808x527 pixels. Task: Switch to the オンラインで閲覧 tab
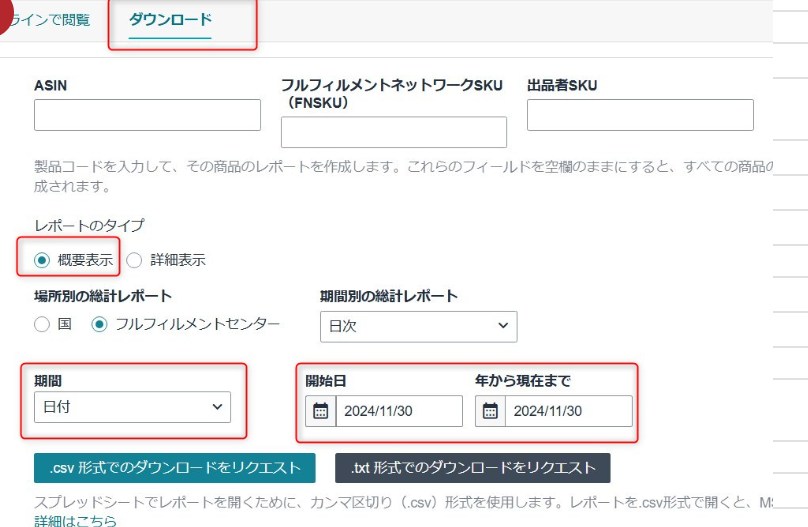coord(50,20)
